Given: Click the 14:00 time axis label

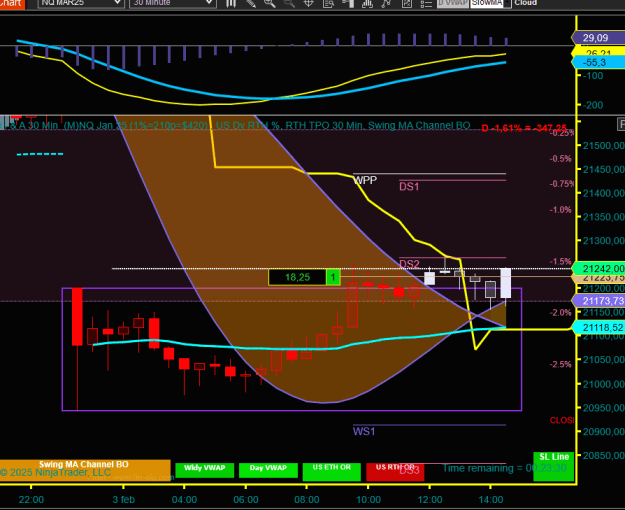Looking at the screenshot, I should pos(491,500).
